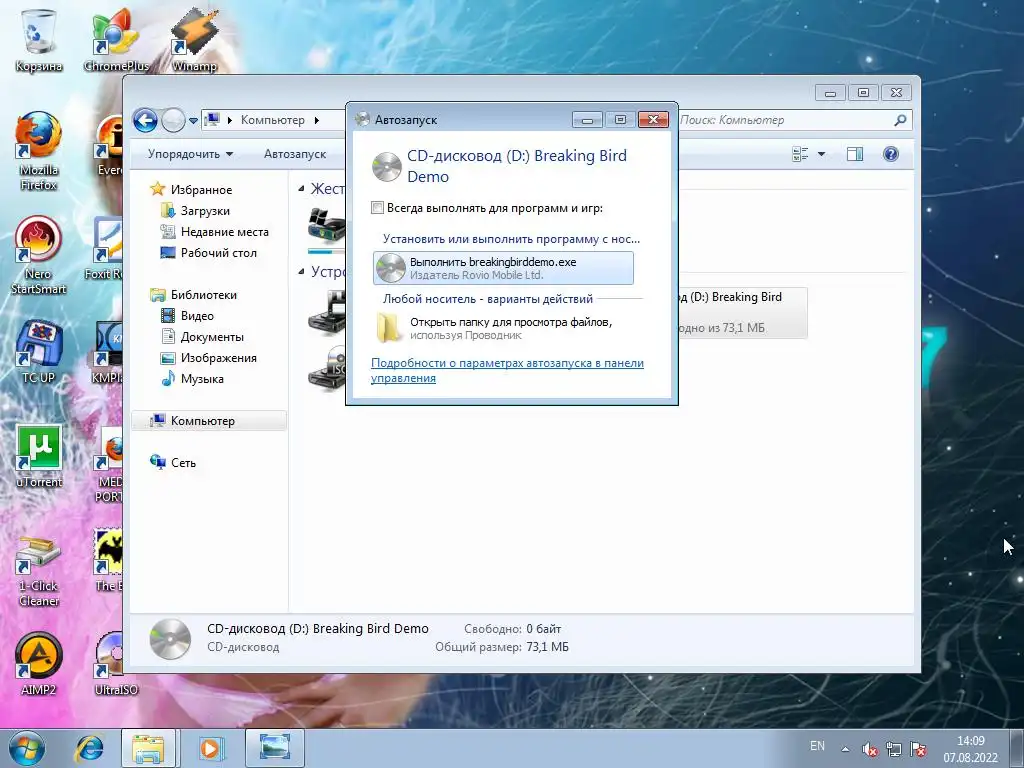Click Show desktop strip at taskbar end
The width and height of the screenshot is (1024, 768).
[1017, 749]
